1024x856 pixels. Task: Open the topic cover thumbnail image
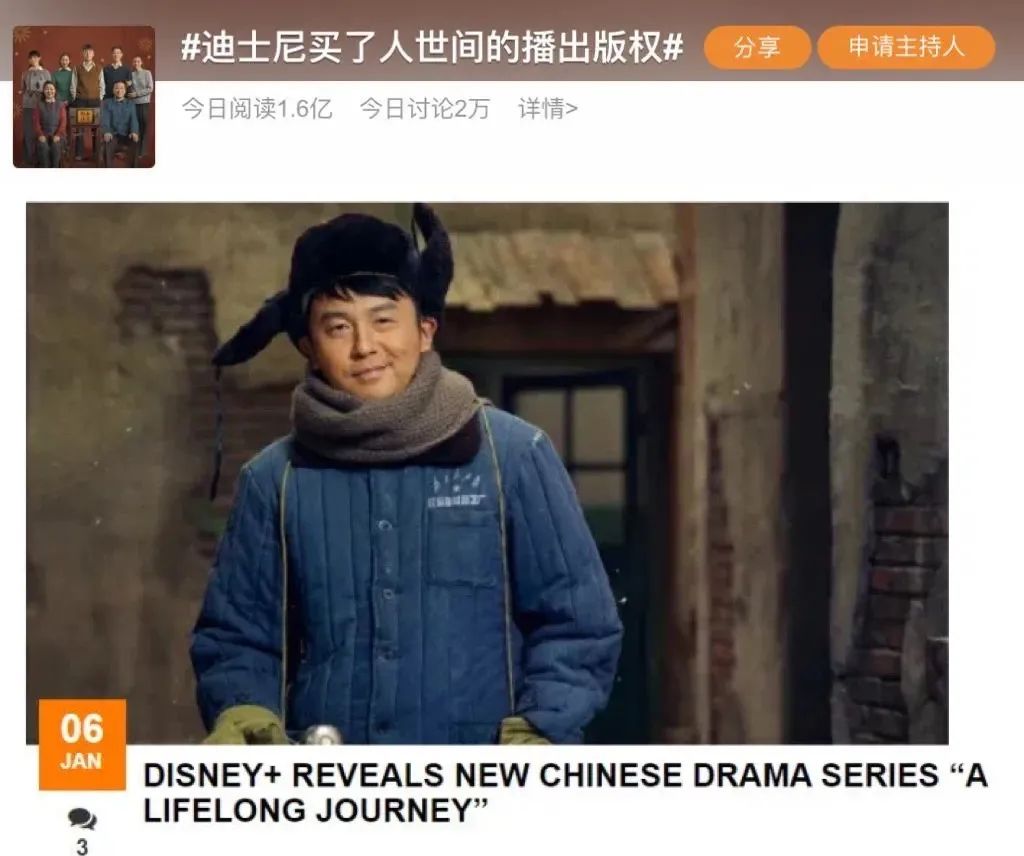[x=84, y=97]
